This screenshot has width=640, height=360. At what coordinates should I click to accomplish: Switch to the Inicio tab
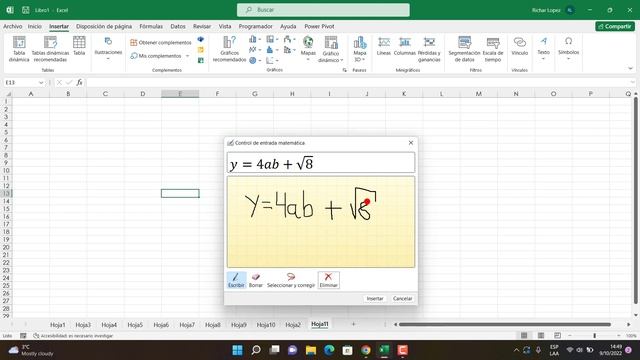35,26
